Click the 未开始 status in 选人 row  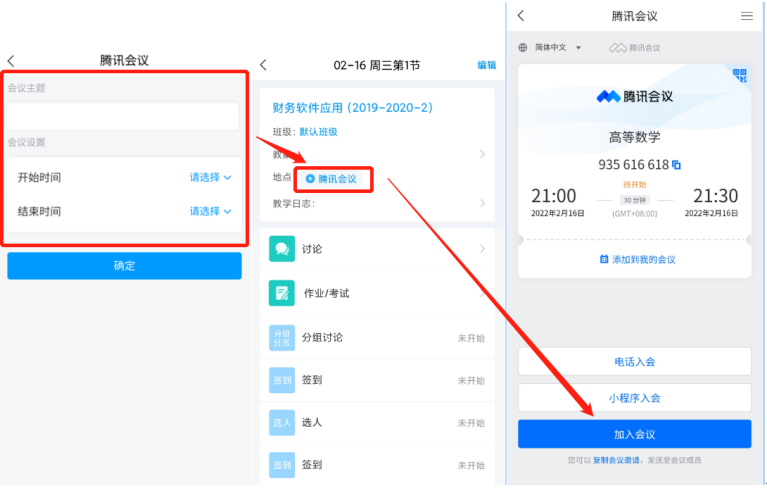click(x=471, y=423)
